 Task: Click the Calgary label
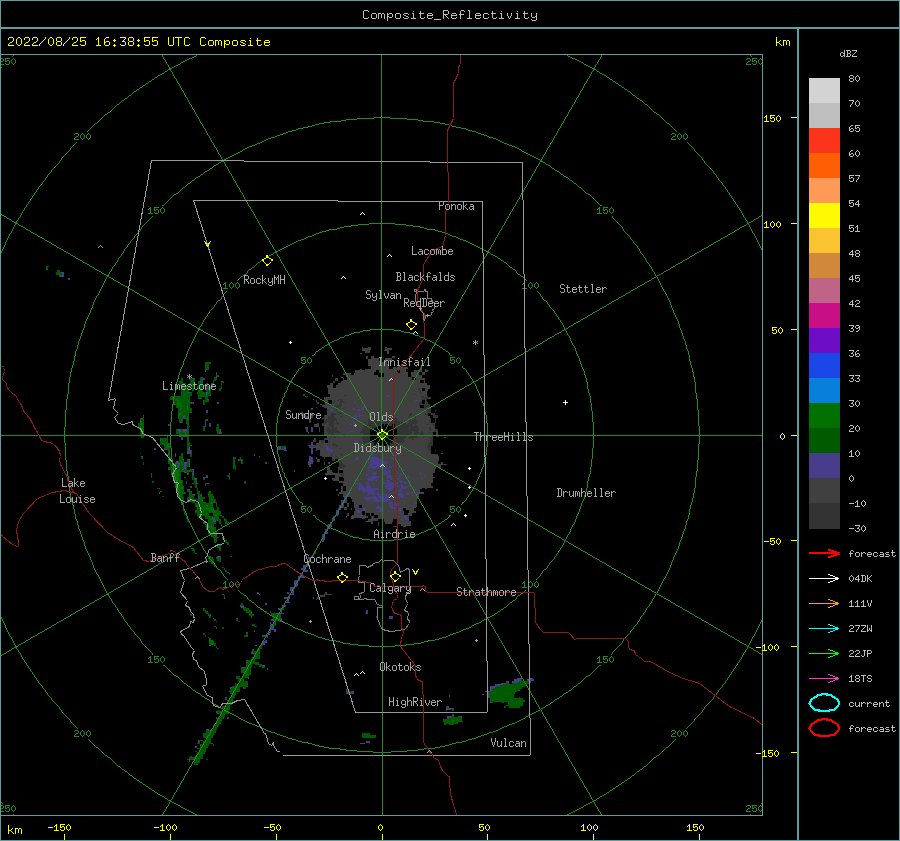(390, 588)
